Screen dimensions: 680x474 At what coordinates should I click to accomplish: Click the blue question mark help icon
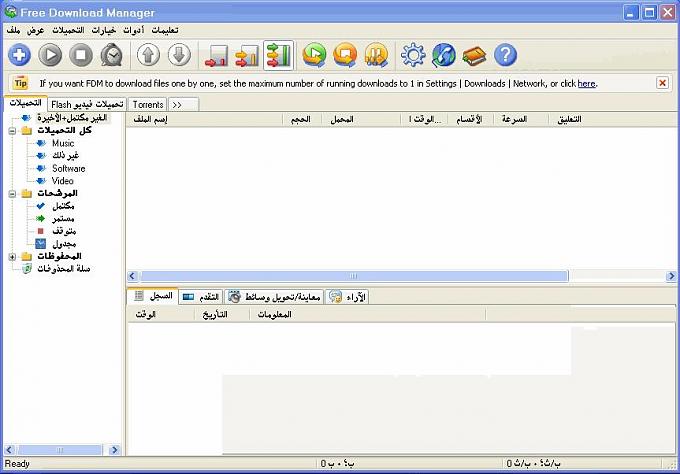coord(505,55)
